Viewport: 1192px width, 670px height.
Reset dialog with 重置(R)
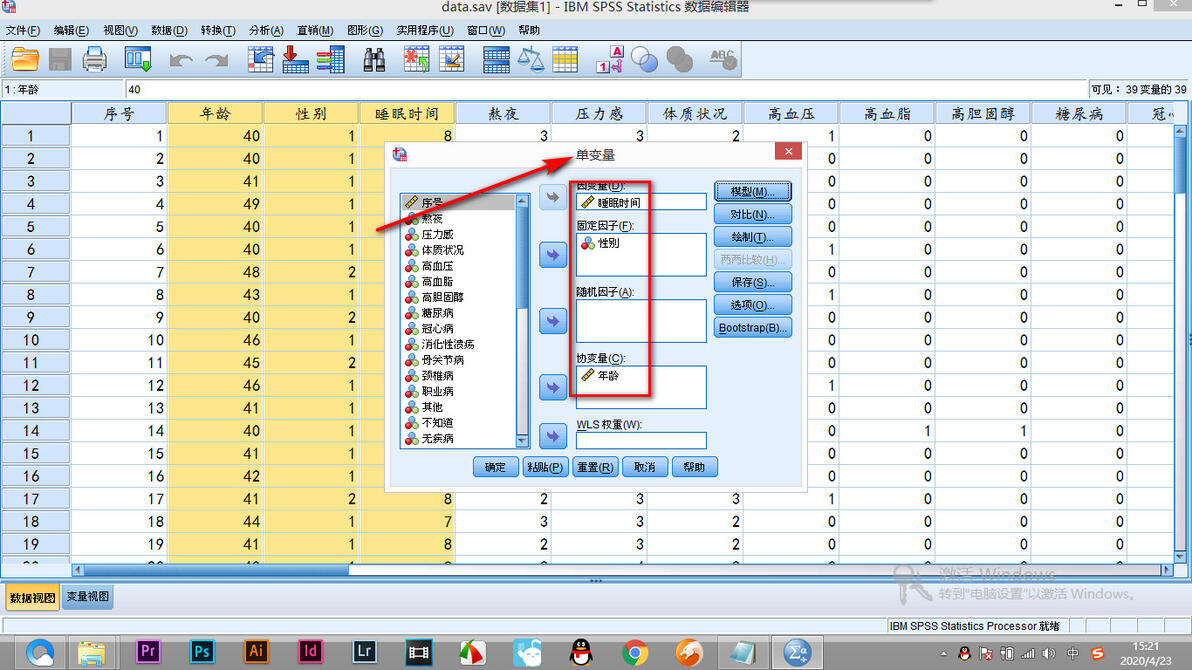595,467
